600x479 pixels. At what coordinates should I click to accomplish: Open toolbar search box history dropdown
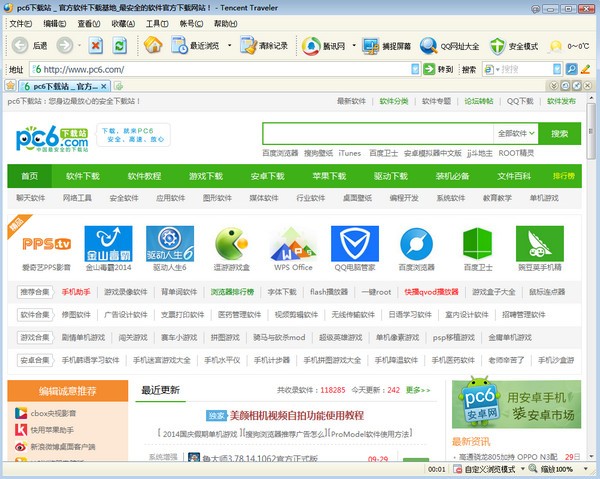click(557, 69)
